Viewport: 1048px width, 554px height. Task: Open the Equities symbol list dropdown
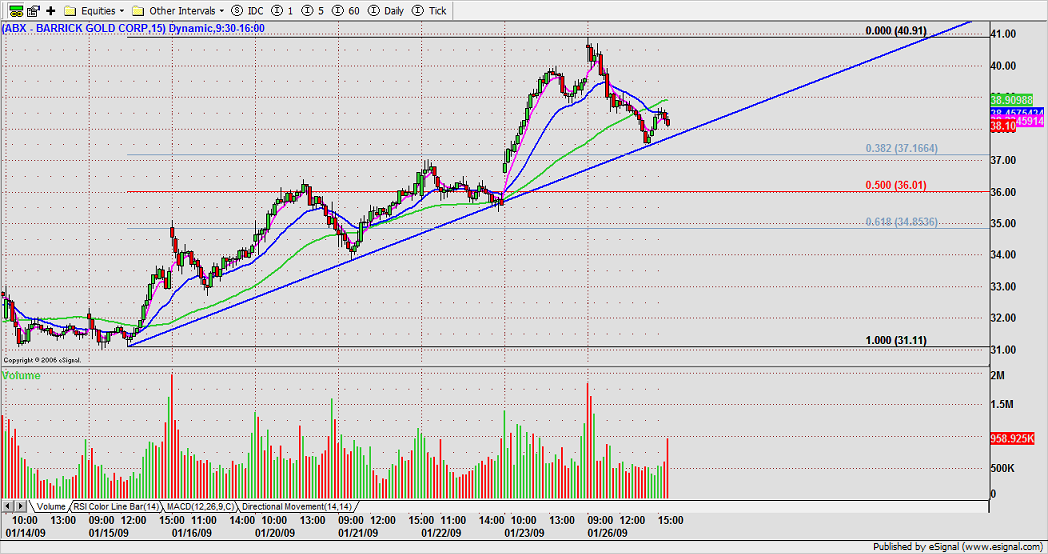point(94,11)
